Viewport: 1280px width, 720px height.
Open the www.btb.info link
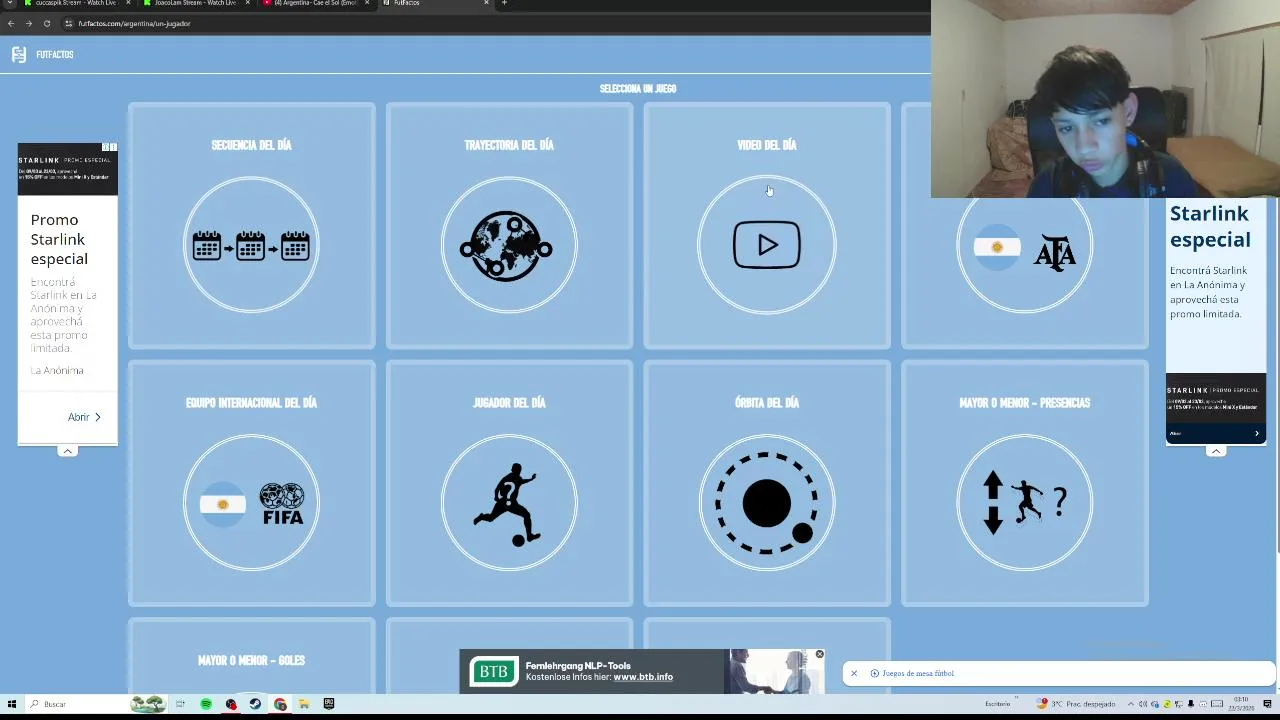pos(643,677)
